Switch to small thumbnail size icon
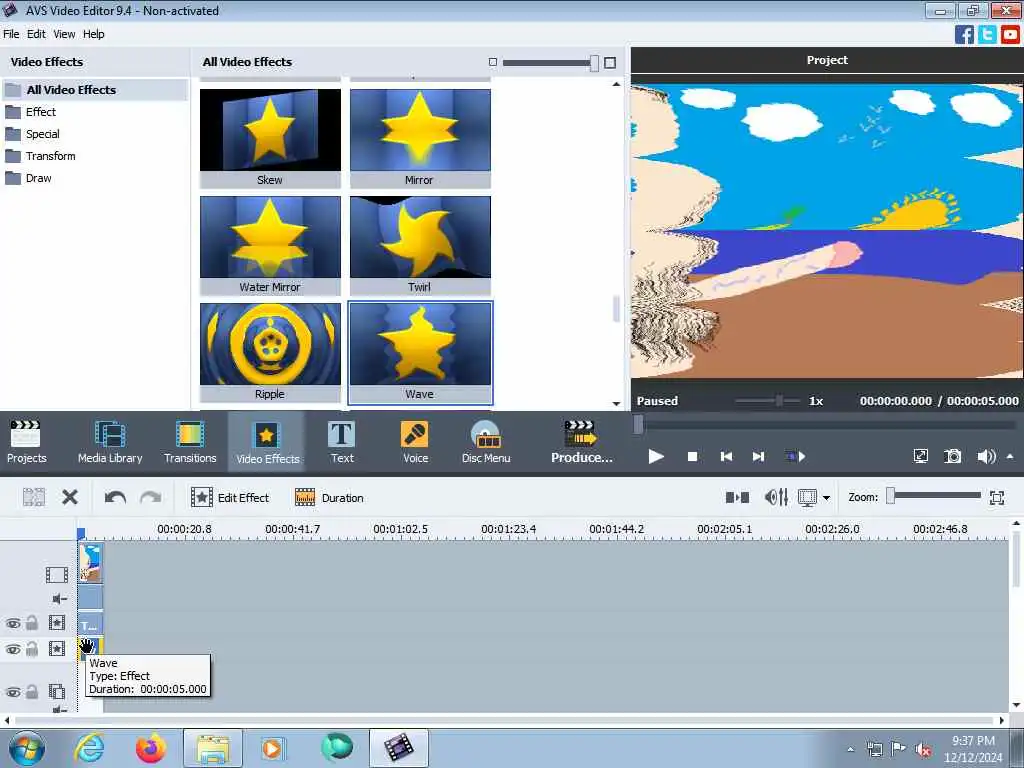The image size is (1024, 768). pos(493,62)
